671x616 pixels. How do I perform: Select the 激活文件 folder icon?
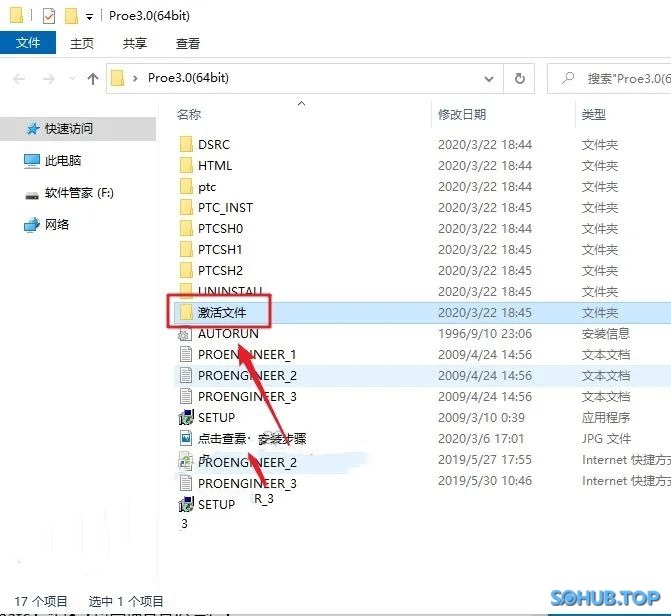click(x=186, y=312)
